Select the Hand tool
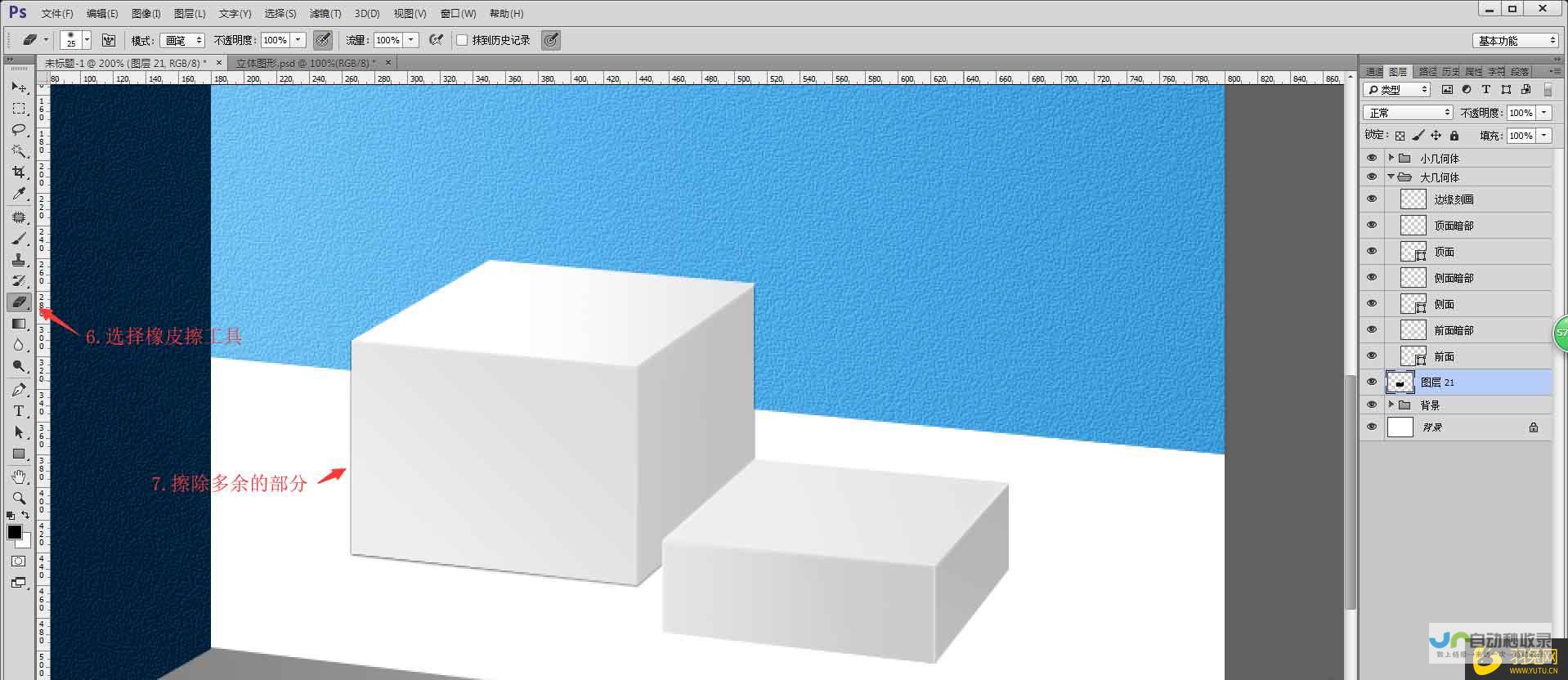The image size is (1568, 680). pos(19,476)
